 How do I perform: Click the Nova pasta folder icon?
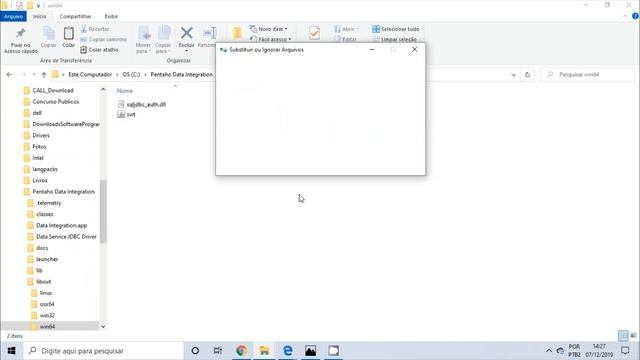click(x=237, y=33)
